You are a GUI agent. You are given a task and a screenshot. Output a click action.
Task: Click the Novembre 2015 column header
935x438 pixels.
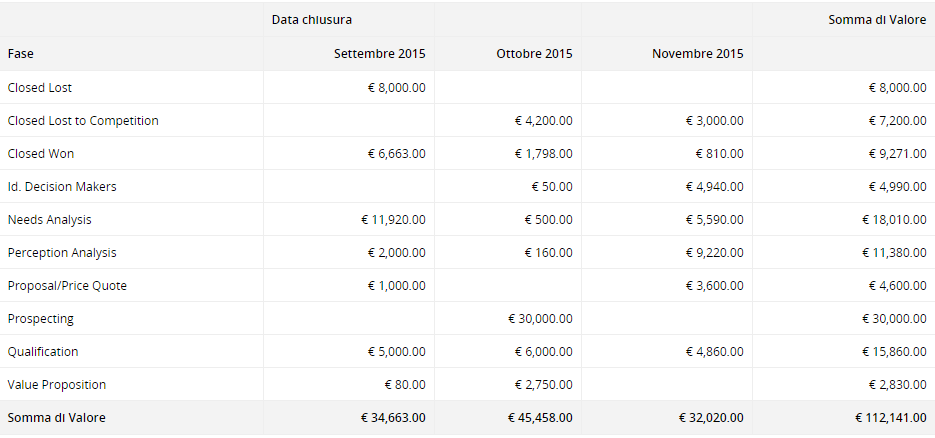point(697,54)
